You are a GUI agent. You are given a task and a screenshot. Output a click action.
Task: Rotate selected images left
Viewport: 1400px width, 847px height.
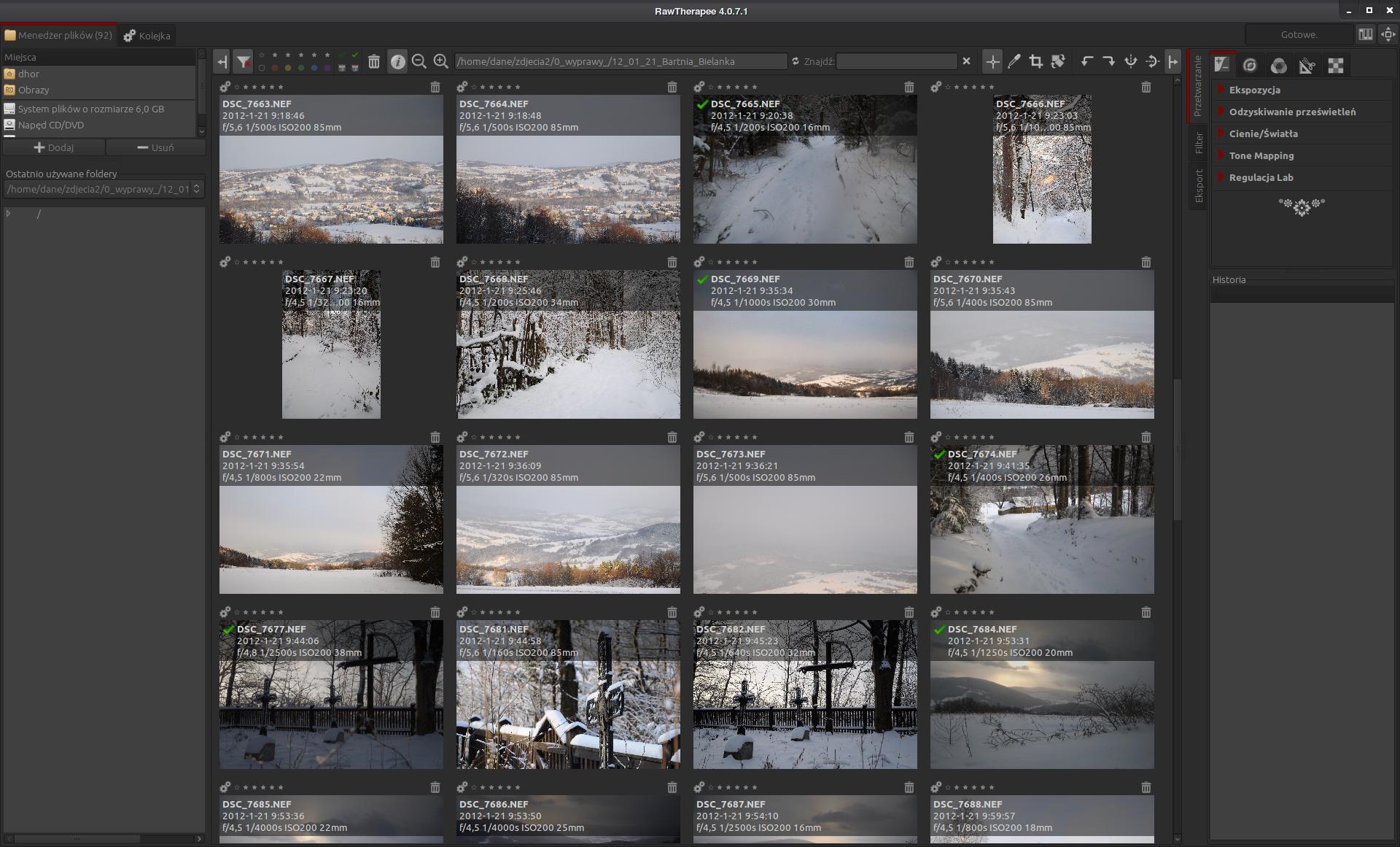coord(1087,61)
